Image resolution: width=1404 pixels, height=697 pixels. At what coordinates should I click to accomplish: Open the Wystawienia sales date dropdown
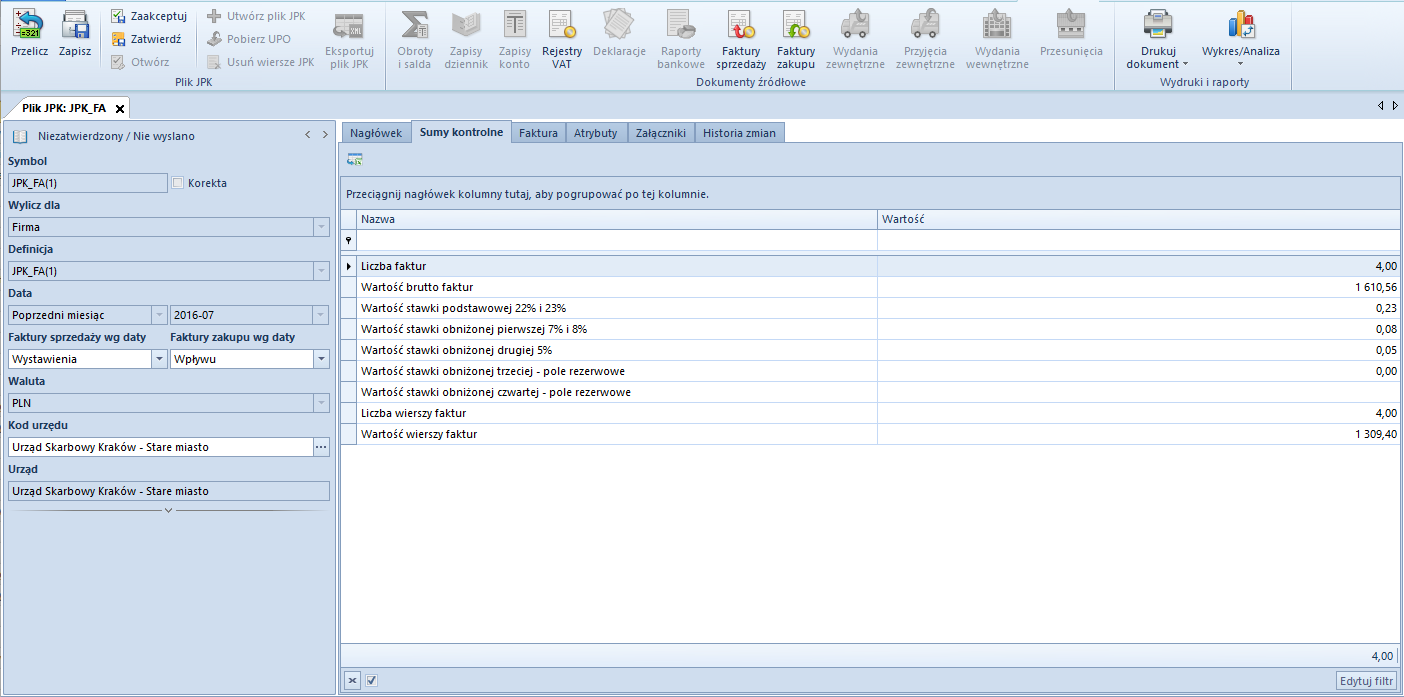click(x=159, y=359)
